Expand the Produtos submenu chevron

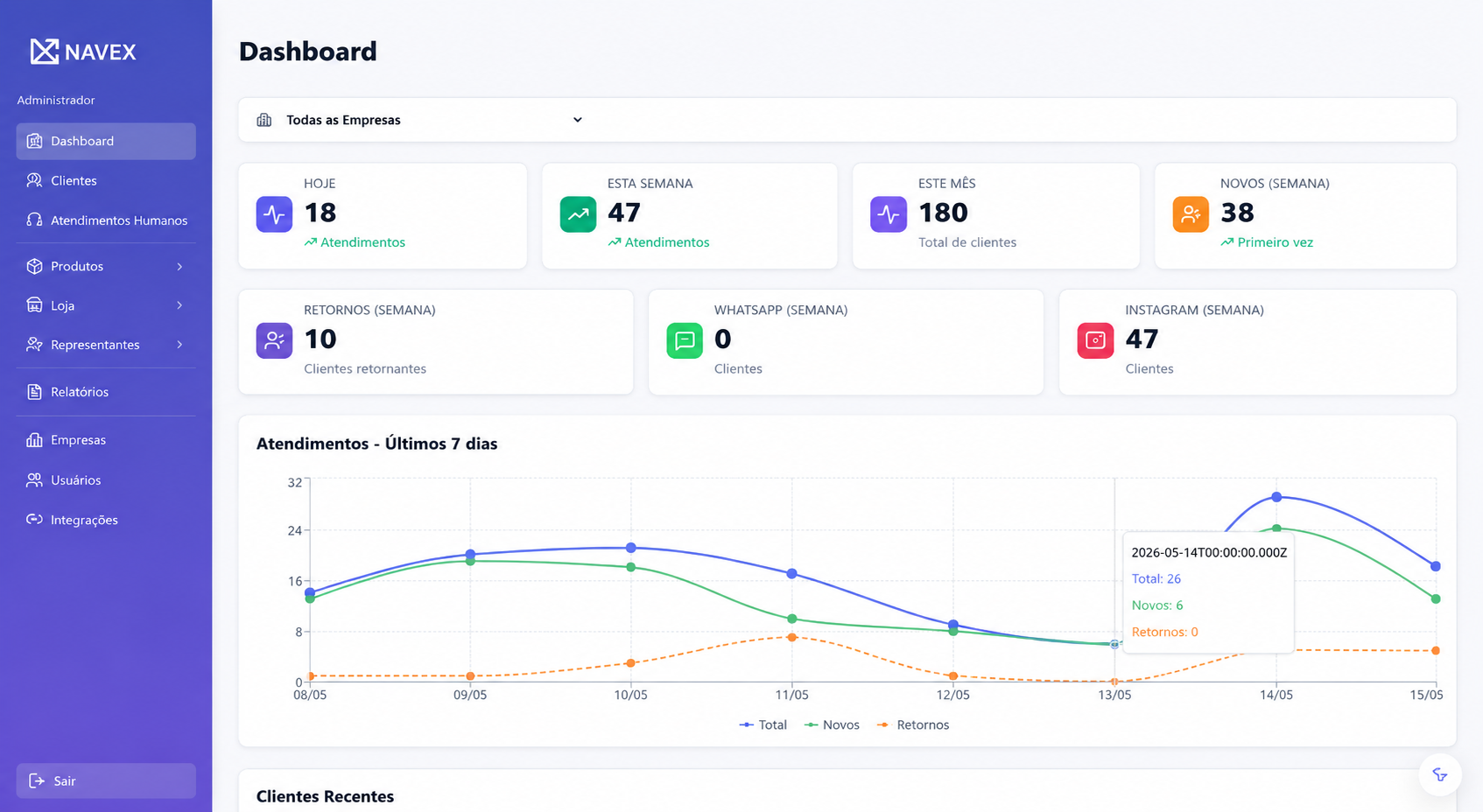pos(179,266)
